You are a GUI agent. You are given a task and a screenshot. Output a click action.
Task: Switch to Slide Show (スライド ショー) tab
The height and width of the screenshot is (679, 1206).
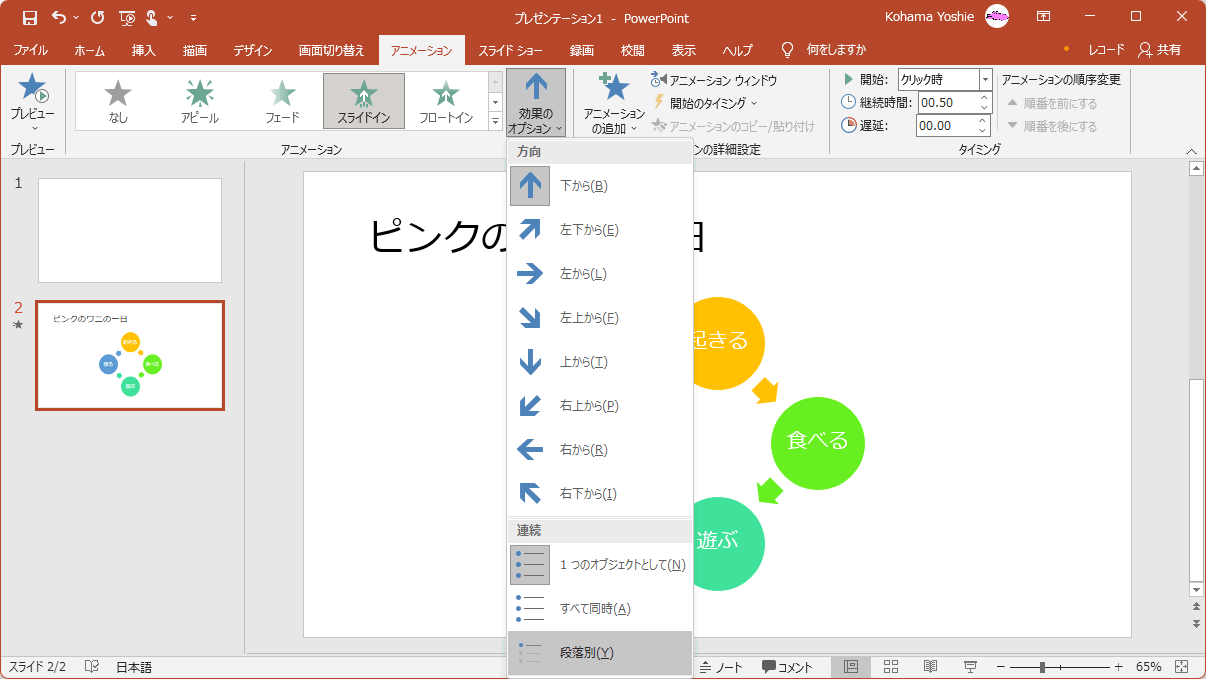(511, 50)
